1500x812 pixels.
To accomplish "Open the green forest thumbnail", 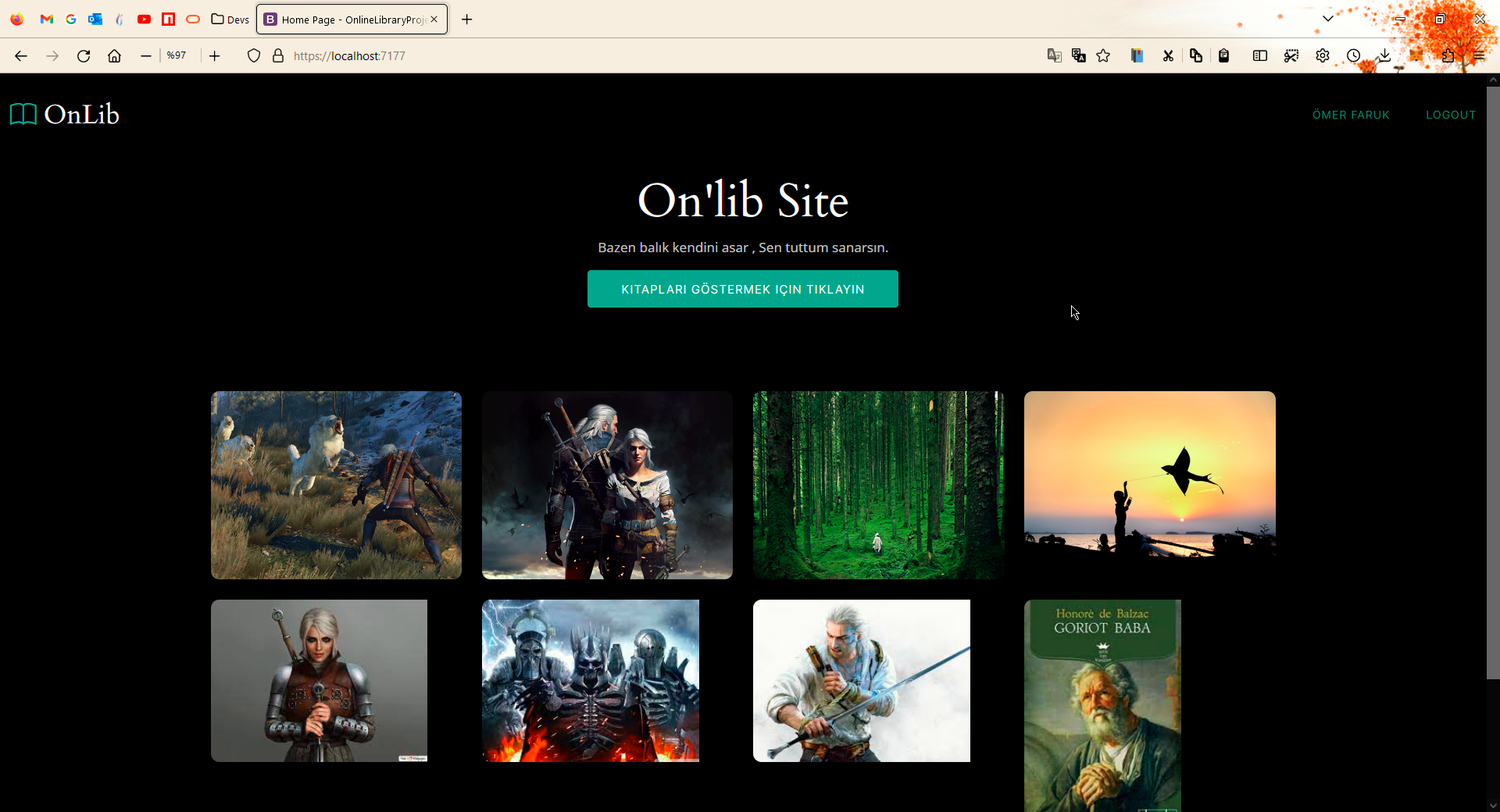I will (878, 485).
